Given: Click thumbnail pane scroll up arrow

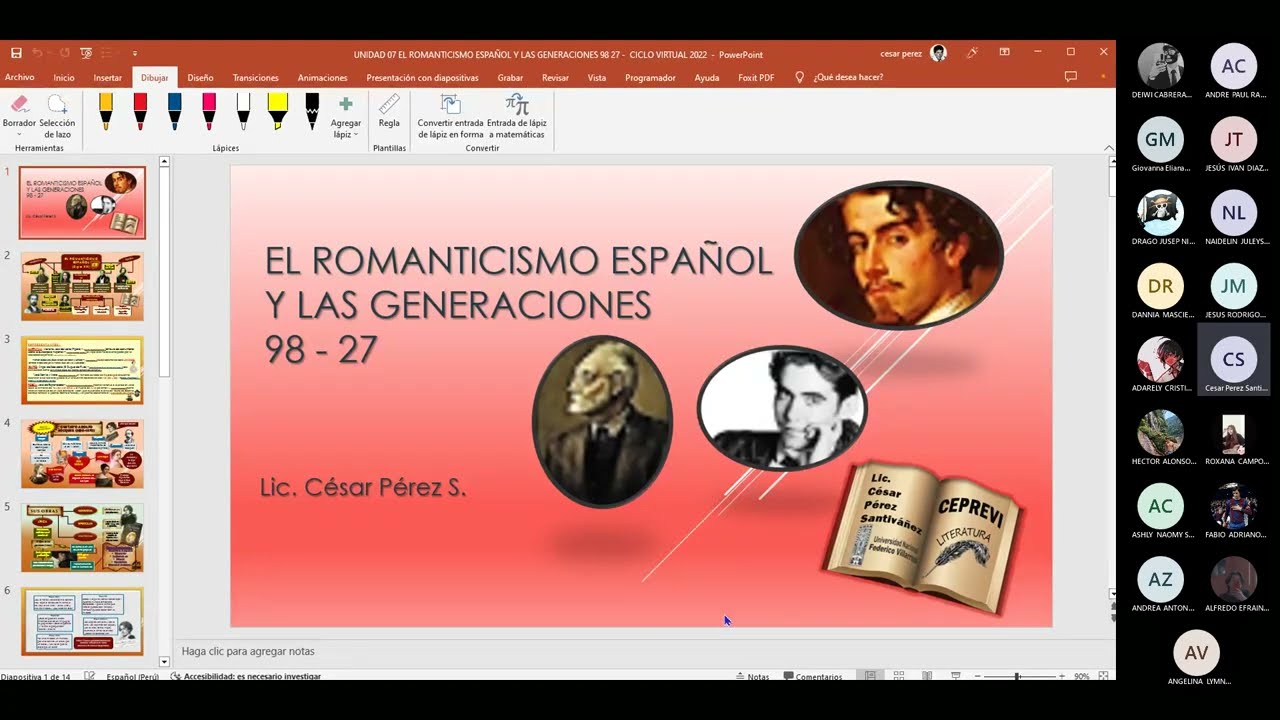Looking at the screenshot, I should point(165,161).
